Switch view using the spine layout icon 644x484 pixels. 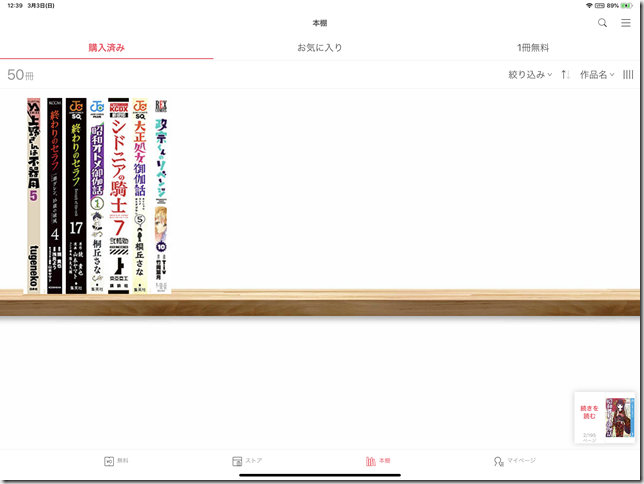[628, 74]
